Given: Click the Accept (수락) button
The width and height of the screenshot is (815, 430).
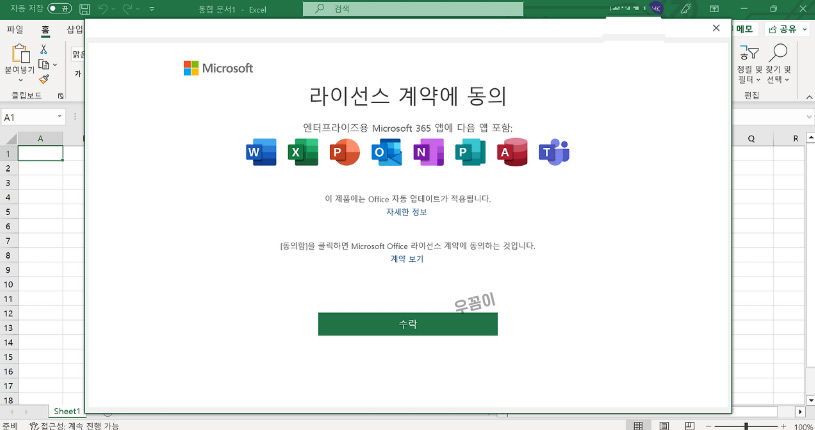Looking at the screenshot, I should (408, 324).
